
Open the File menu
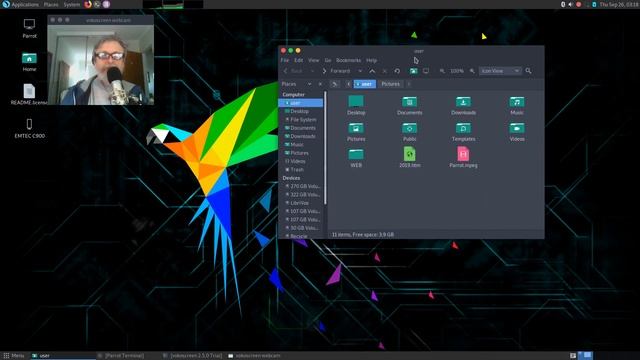[x=285, y=60]
